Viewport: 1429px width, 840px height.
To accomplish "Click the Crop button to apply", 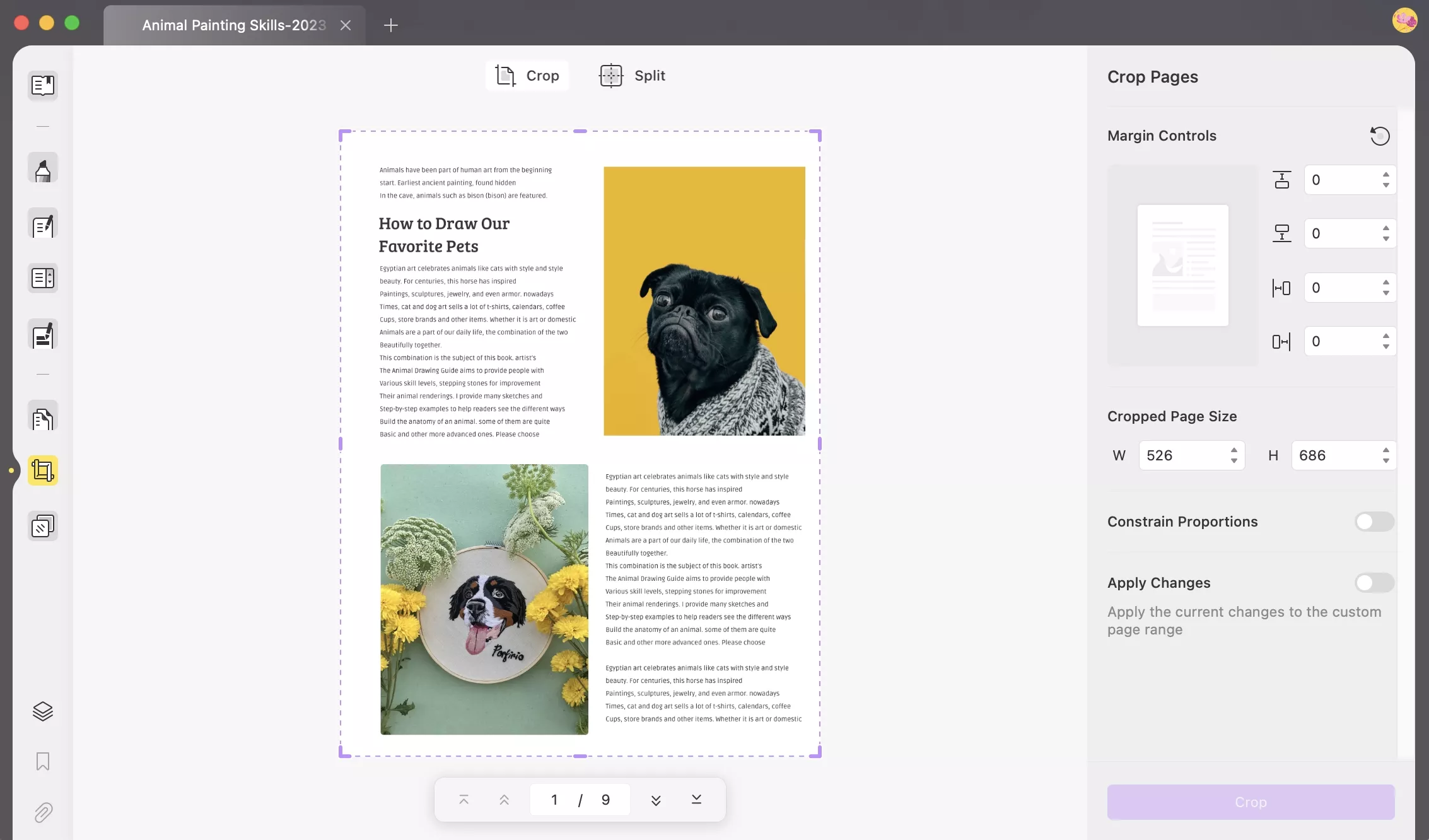I will pos(1250,801).
